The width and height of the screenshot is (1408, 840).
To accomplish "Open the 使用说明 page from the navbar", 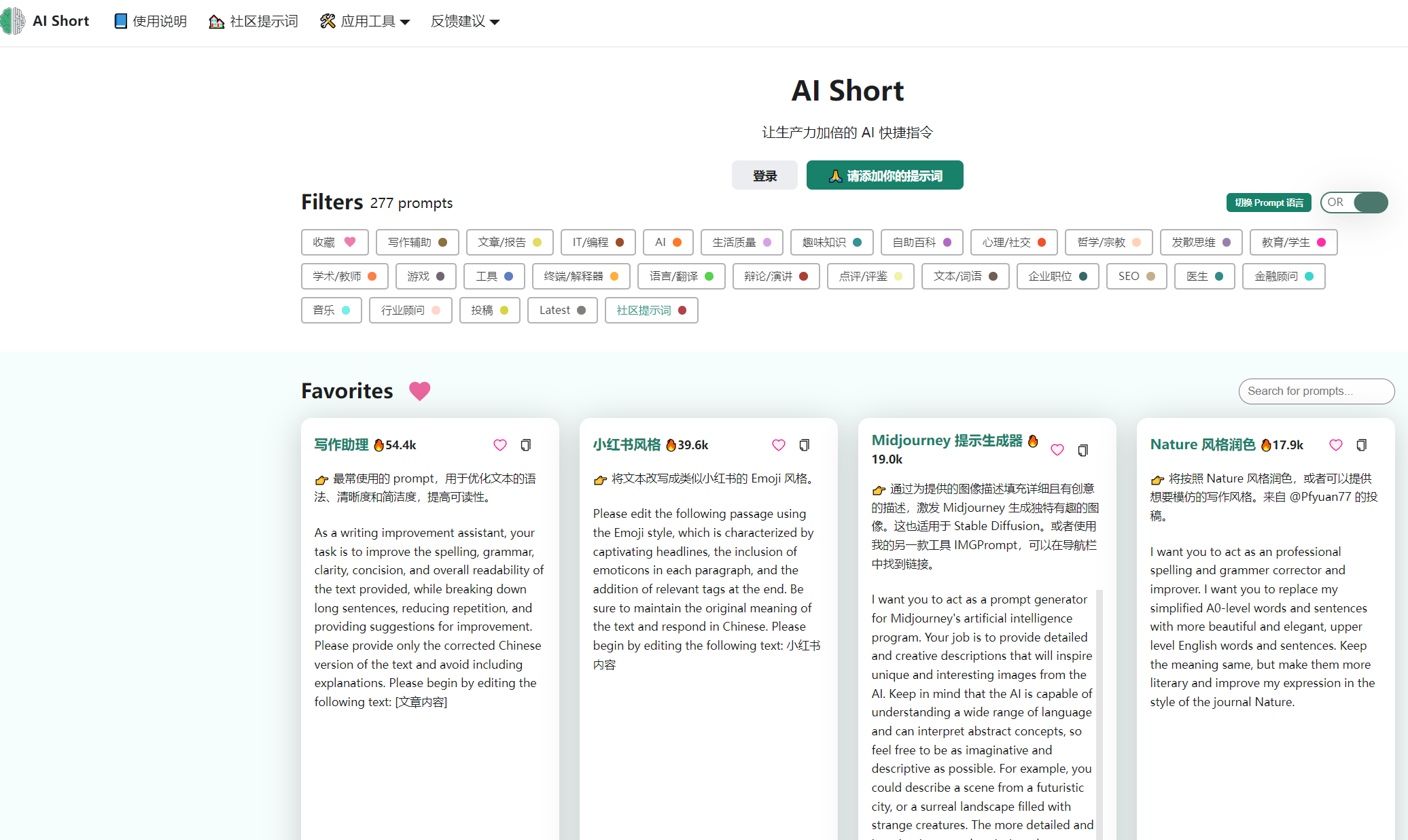I will pyautogui.click(x=150, y=21).
